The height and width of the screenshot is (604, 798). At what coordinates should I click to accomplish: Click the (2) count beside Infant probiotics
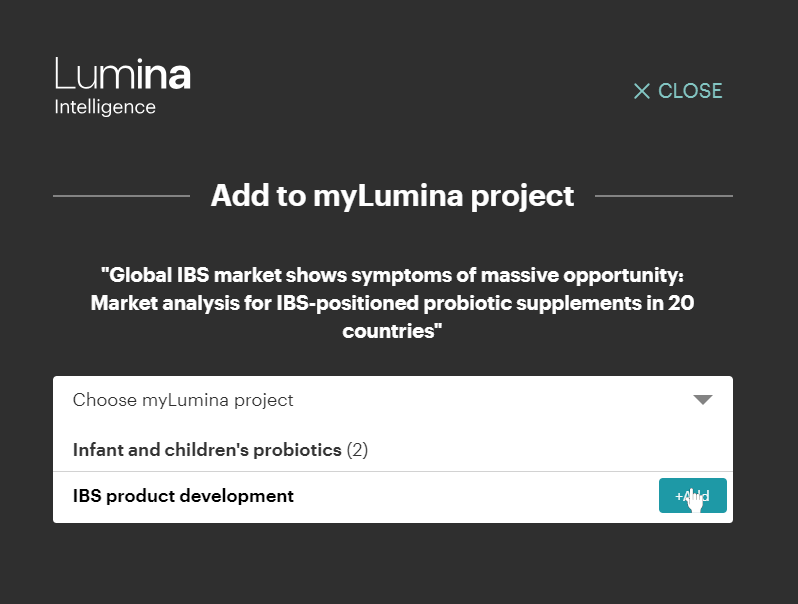357,450
